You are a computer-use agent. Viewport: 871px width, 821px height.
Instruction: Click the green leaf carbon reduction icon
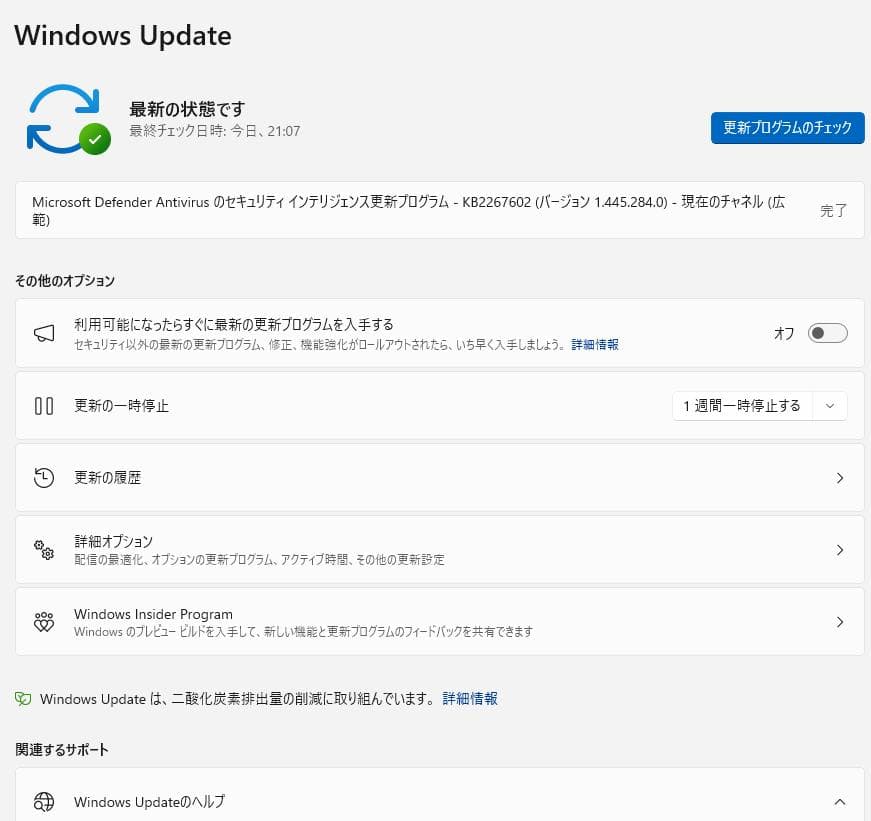23,698
